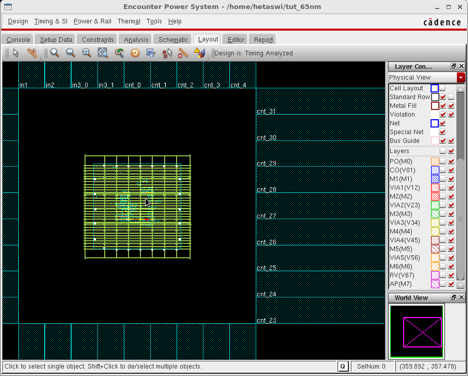Screen dimensions: 468x377
Task: Untick the Net row checkbox
Action: 443,123
